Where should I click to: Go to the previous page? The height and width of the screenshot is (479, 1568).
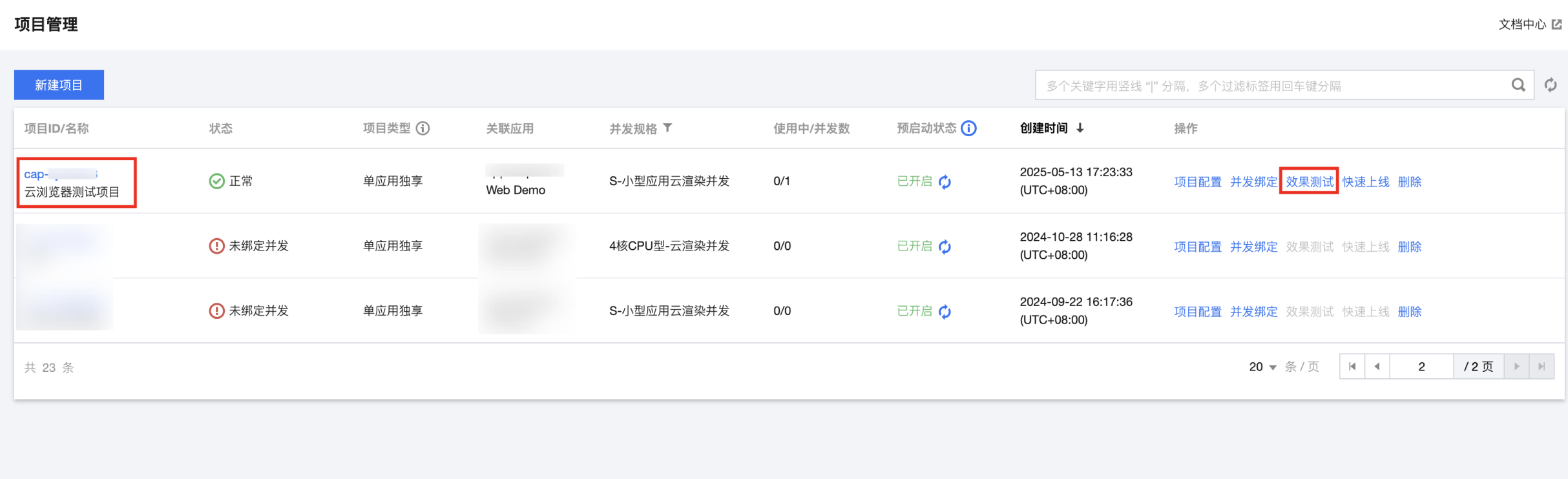point(1377,367)
